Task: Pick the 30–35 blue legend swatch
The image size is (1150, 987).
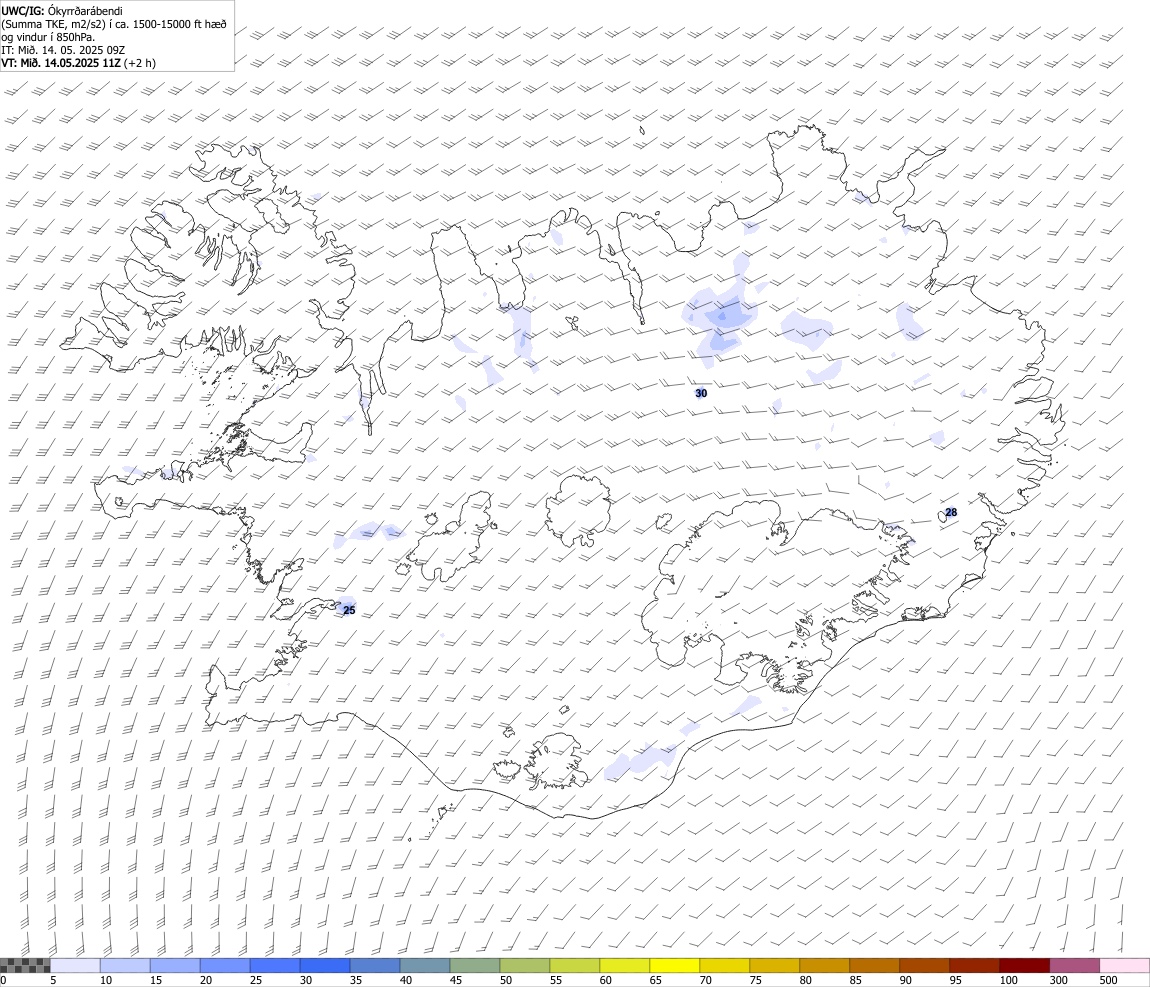Action: click(x=325, y=966)
